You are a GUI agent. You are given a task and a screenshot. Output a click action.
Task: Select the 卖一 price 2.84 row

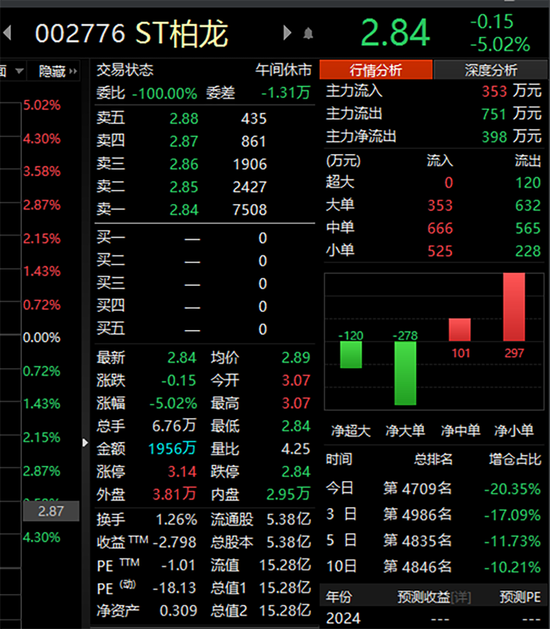pos(205,209)
